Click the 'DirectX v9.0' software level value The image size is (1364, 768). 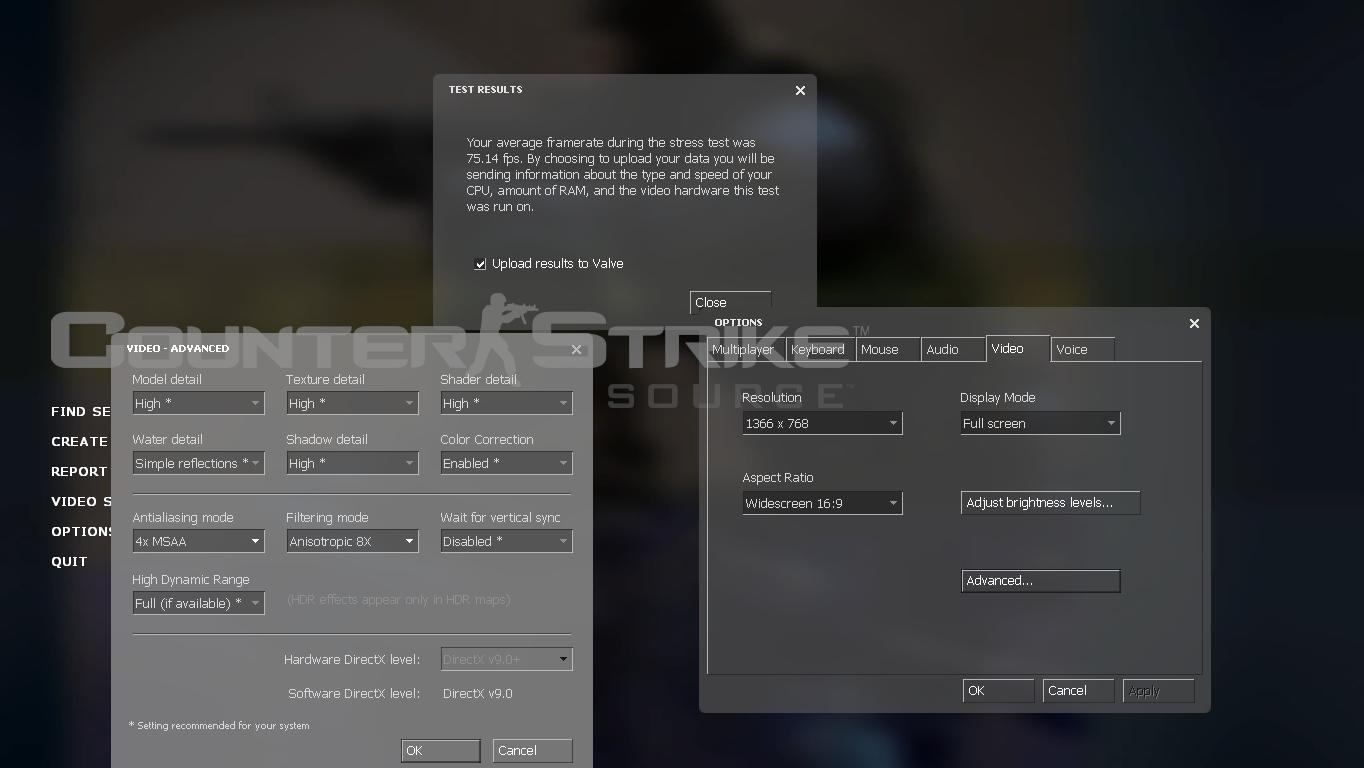pyautogui.click(x=477, y=693)
